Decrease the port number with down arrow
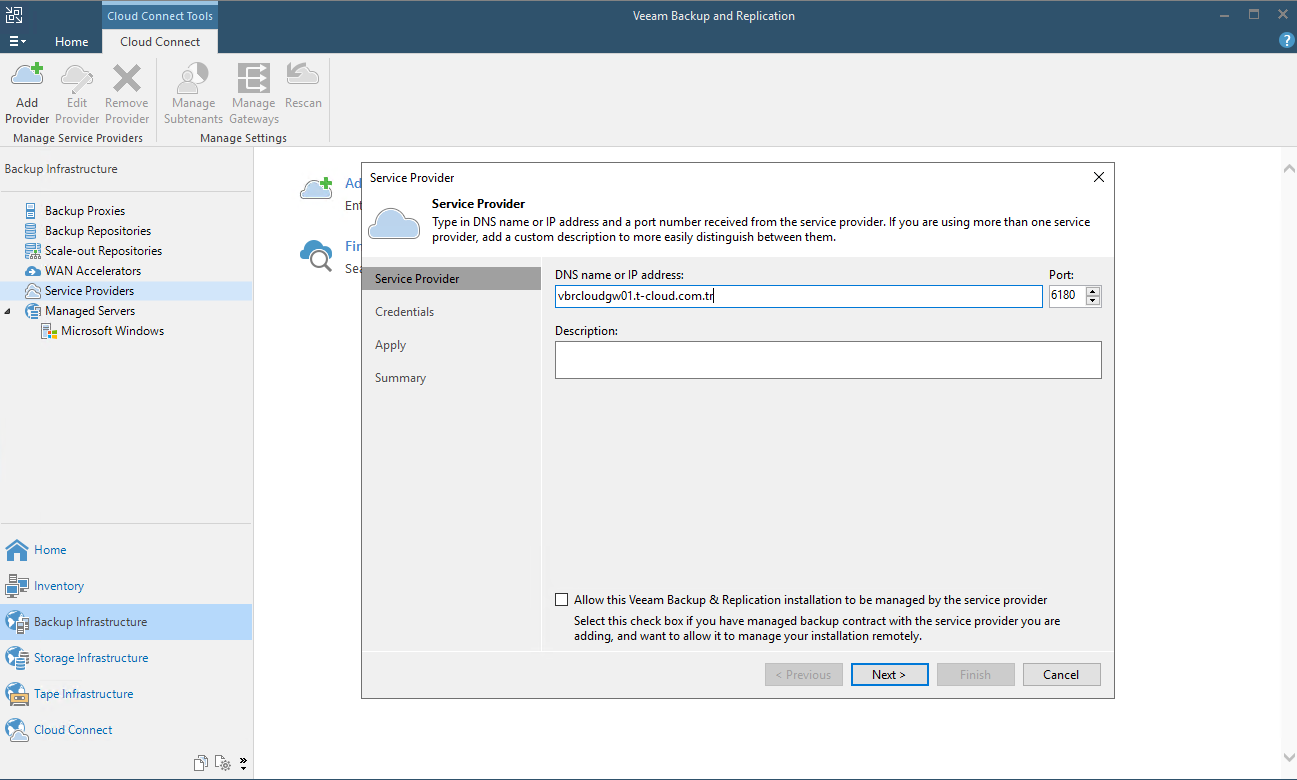 1093,301
